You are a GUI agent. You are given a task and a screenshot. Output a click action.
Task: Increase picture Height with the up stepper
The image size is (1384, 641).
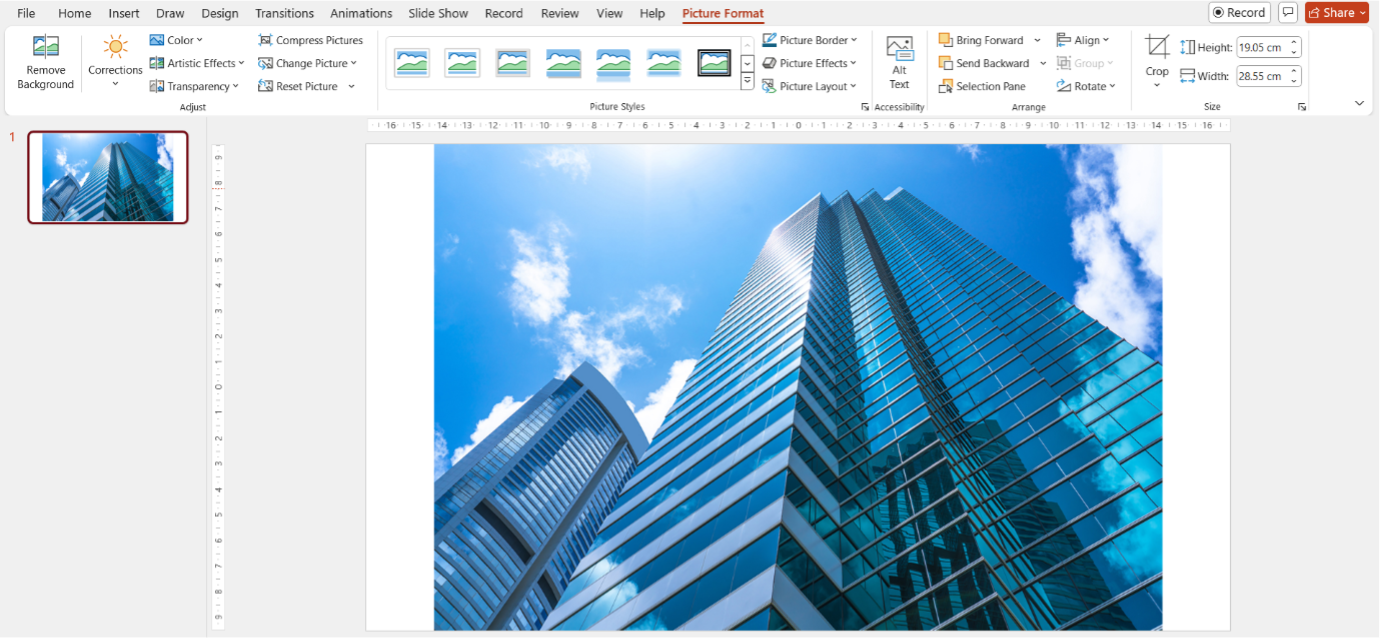click(x=1294, y=41)
